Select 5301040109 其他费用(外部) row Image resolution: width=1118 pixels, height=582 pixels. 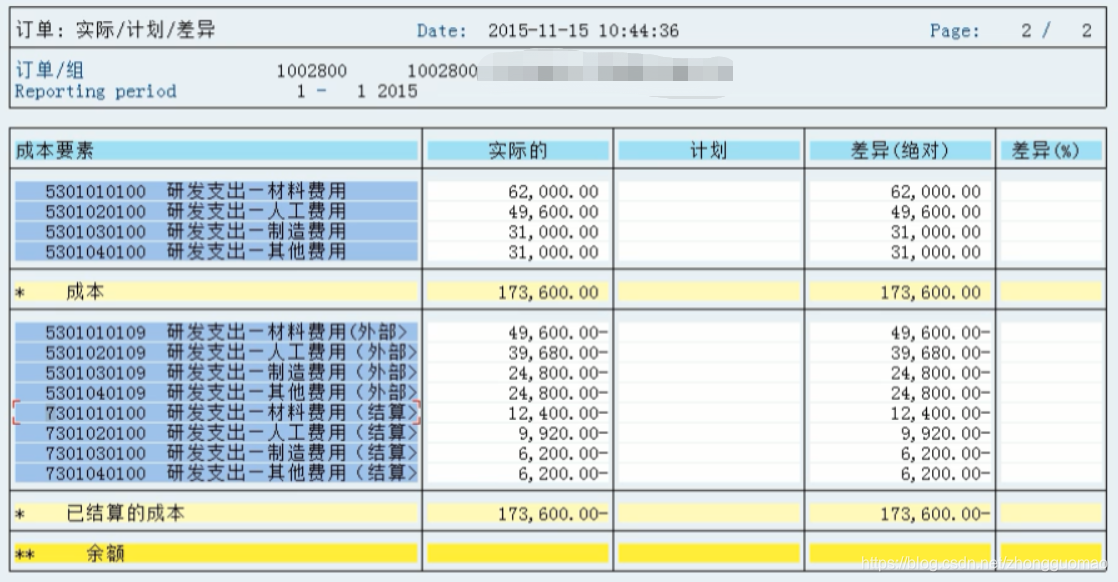(x=216, y=392)
